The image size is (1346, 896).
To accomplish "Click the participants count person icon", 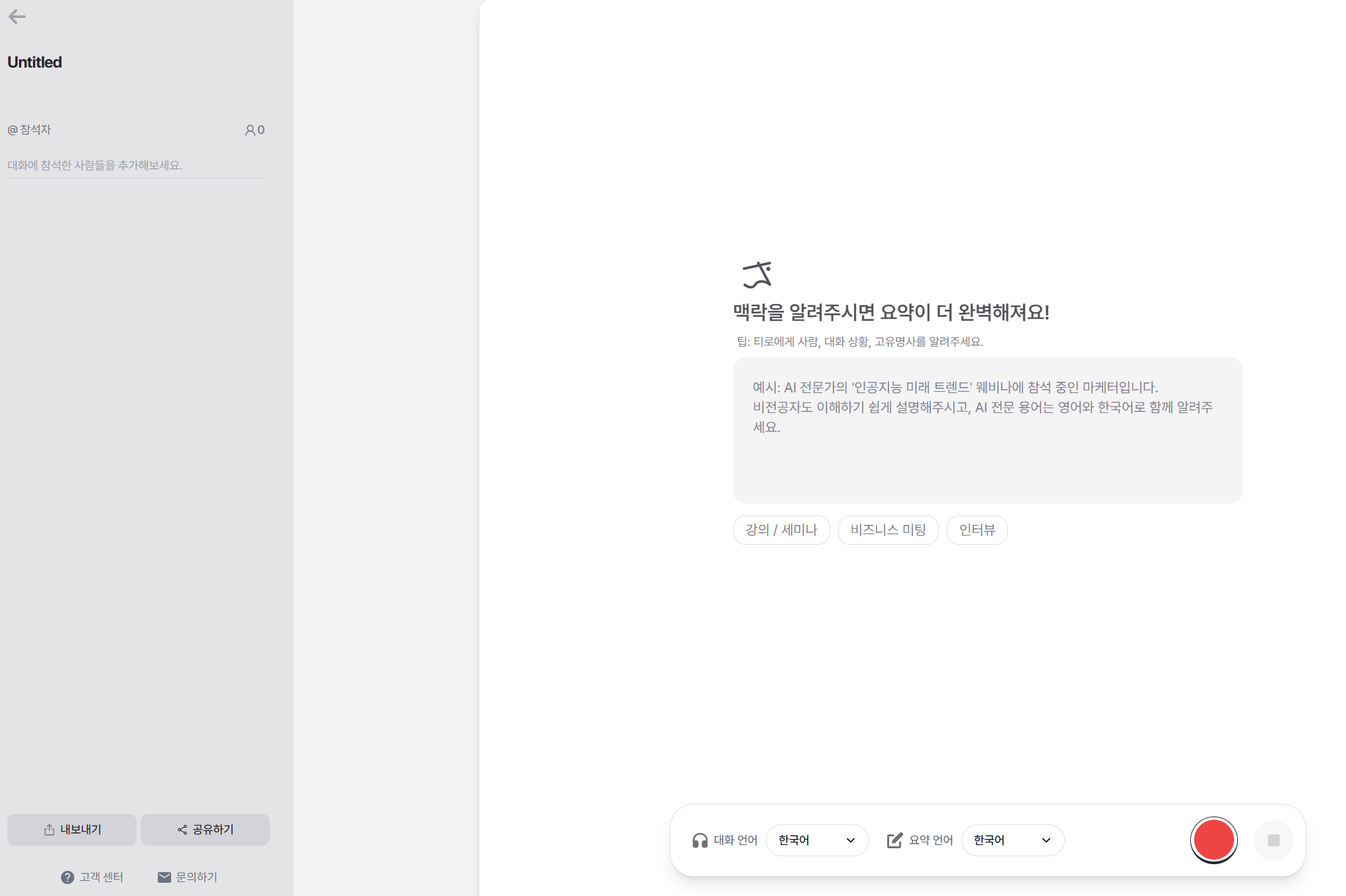I will (250, 131).
